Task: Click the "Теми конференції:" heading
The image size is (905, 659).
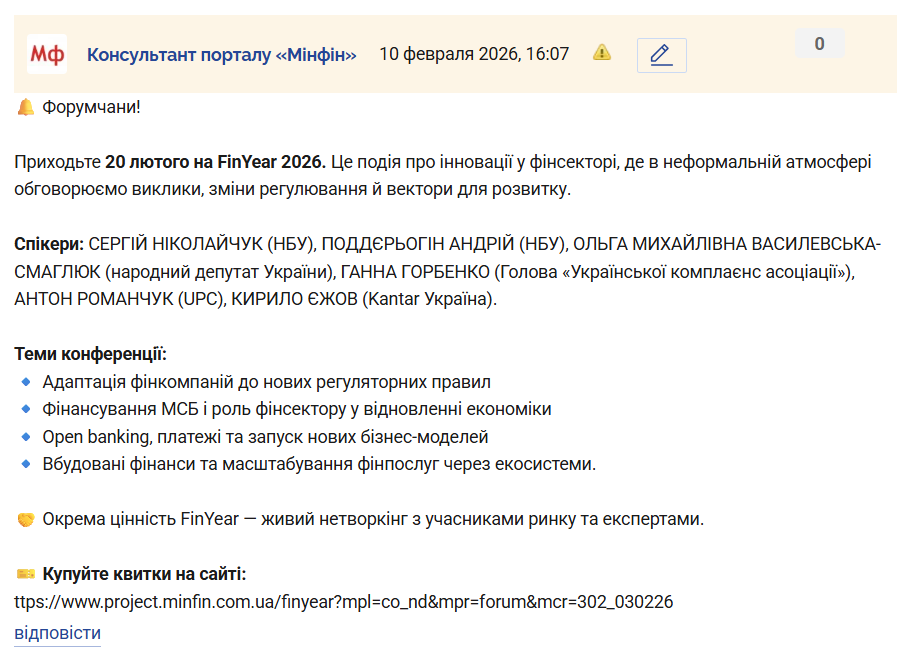Action: click(x=91, y=354)
